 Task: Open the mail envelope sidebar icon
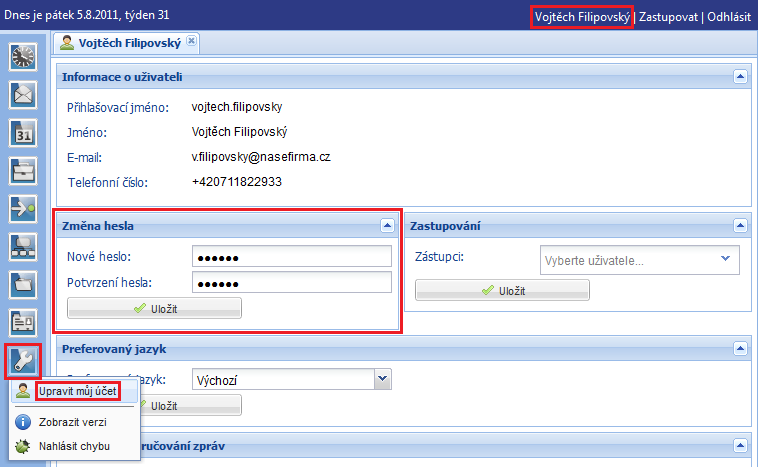pyautogui.click(x=22, y=95)
